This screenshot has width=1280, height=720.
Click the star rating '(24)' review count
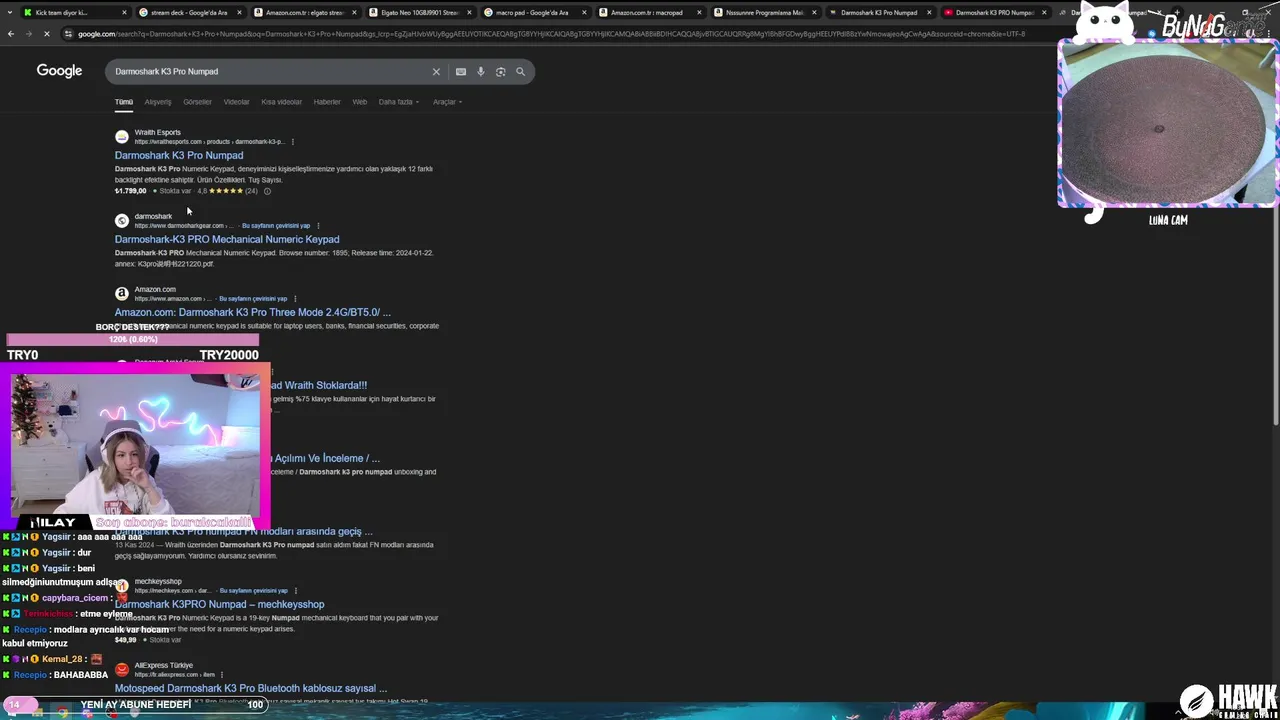coord(251,191)
